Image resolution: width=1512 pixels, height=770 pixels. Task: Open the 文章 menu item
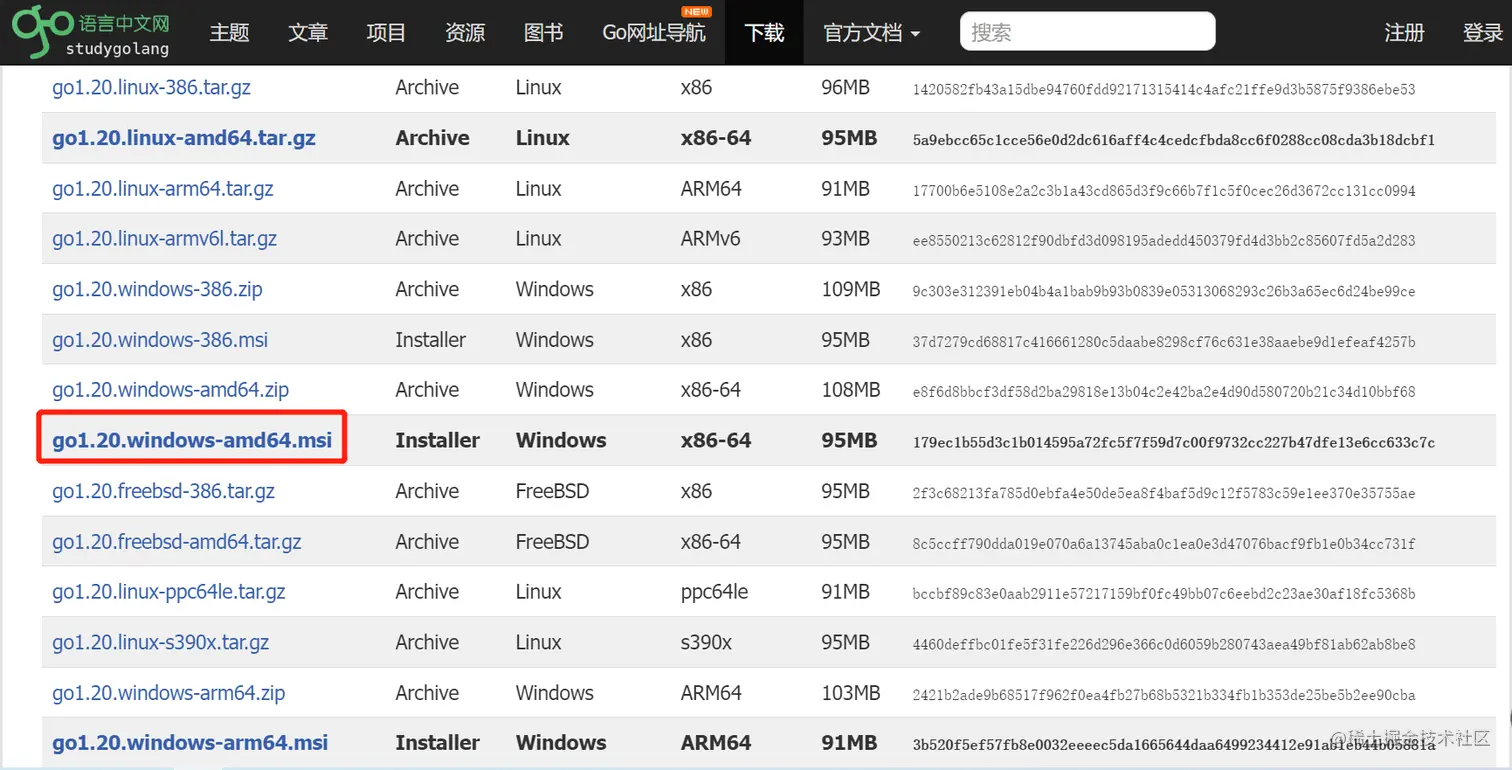pos(308,33)
